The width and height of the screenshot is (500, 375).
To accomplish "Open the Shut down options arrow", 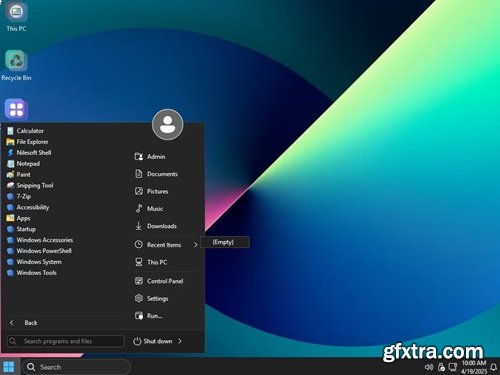I will click(180, 341).
